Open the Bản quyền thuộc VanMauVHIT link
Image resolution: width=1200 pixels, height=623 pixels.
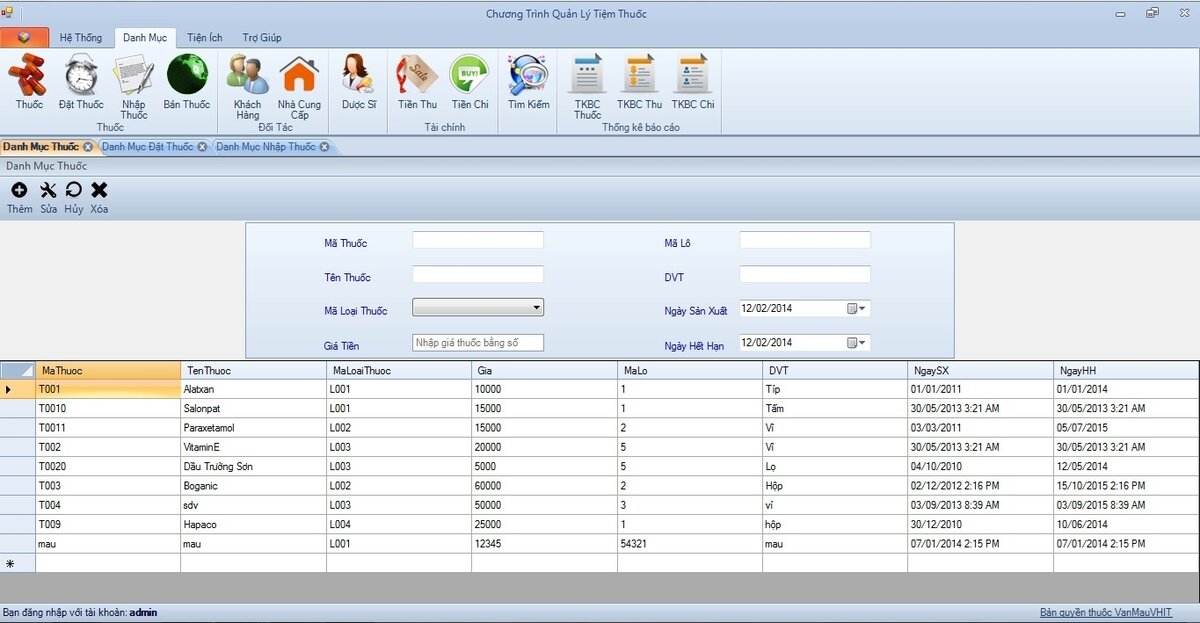[x=1106, y=612]
